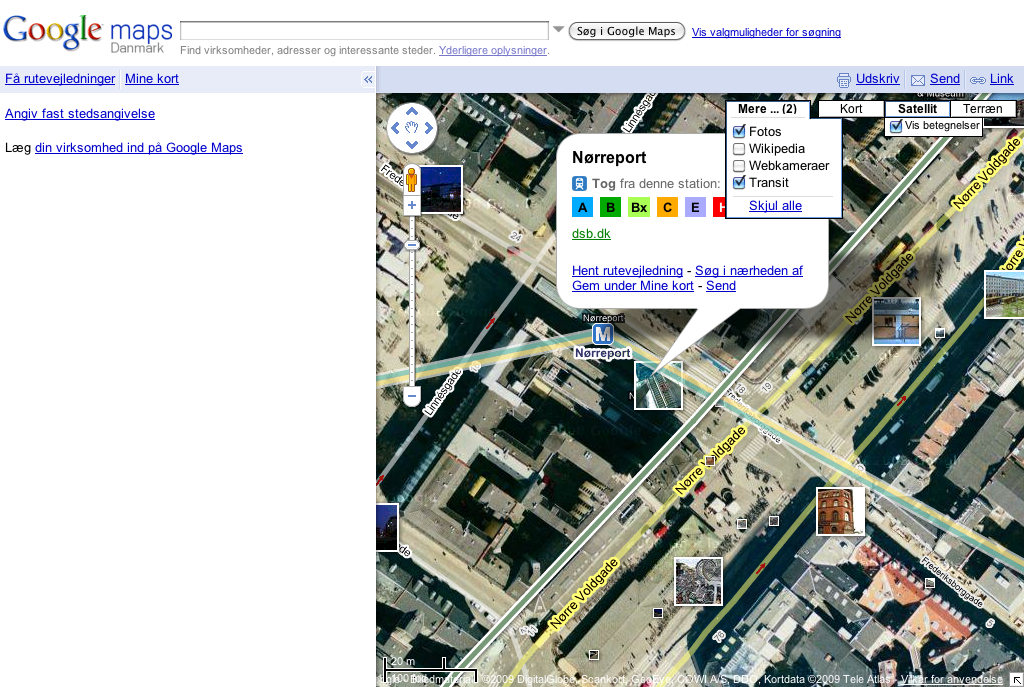Click the Nørreport metro station icon

[x=602, y=334]
